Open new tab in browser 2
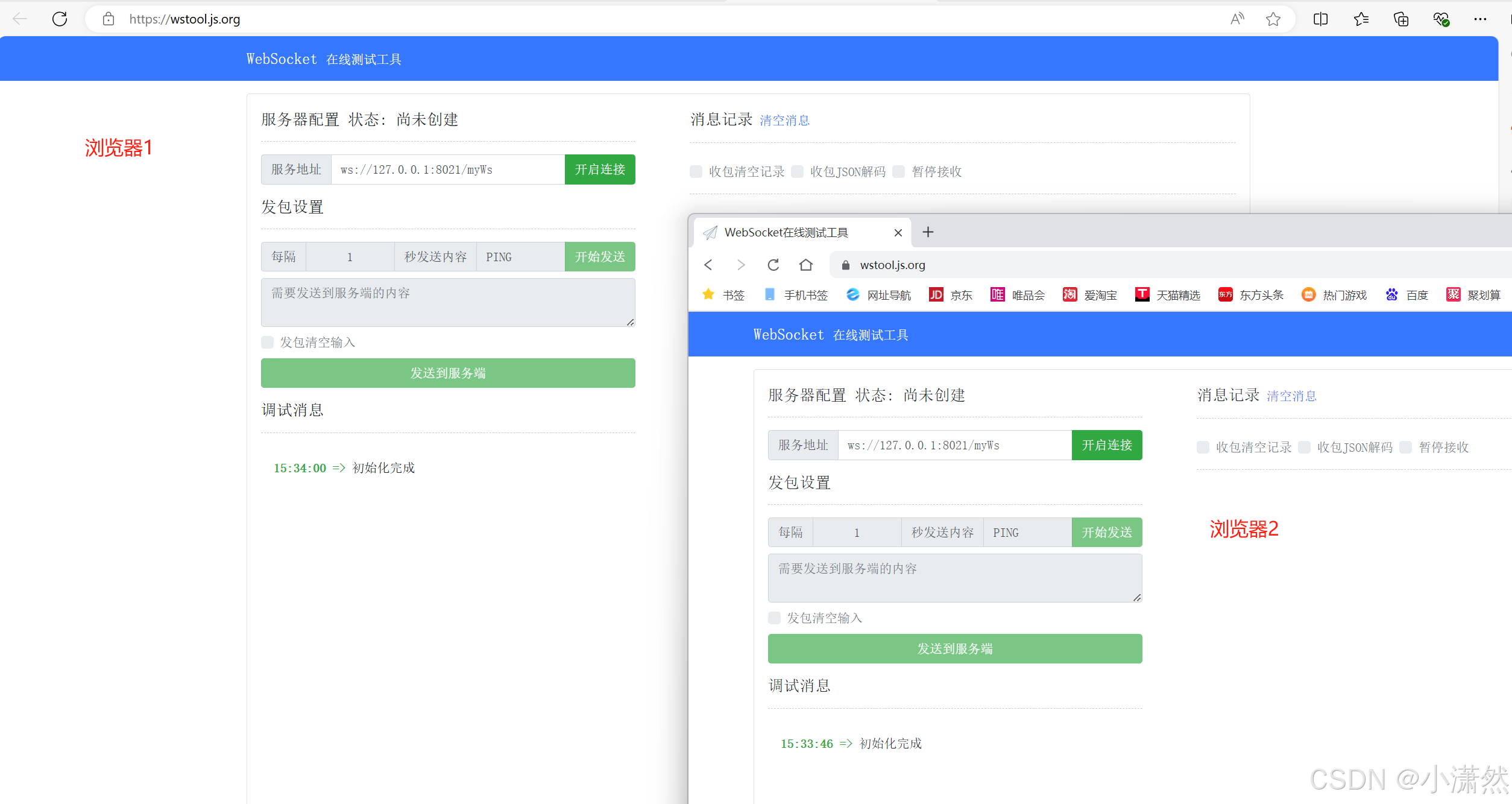1512x804 pixels. pyautogui.click(x=928, y=232)
